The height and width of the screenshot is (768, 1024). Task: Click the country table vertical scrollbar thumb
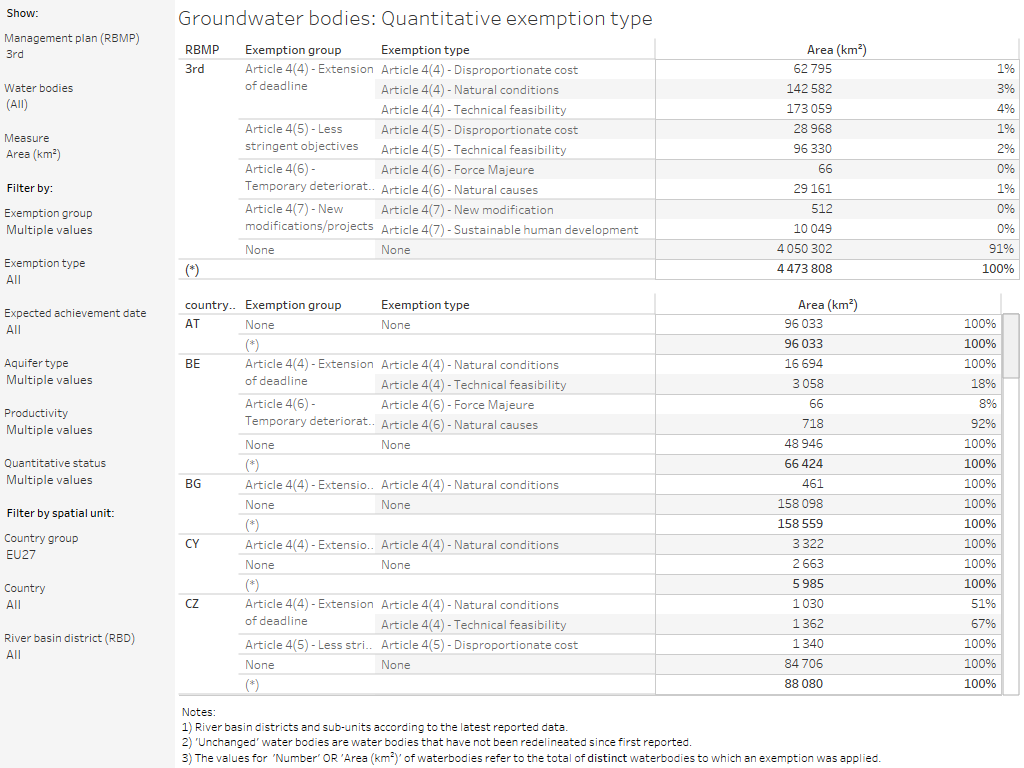point(1010,346)
